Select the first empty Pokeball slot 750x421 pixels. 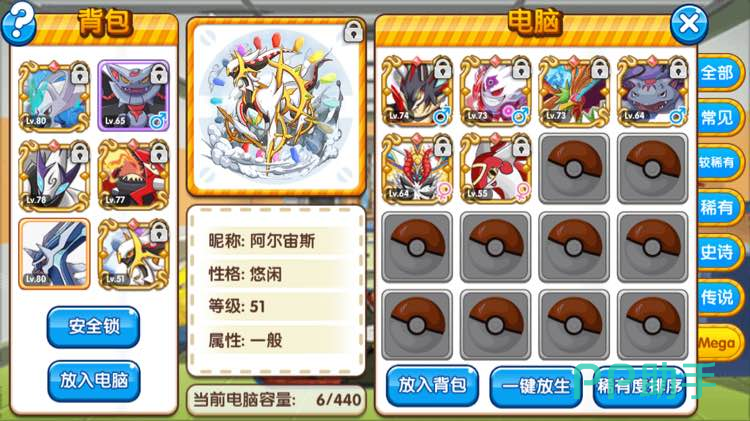574,168
